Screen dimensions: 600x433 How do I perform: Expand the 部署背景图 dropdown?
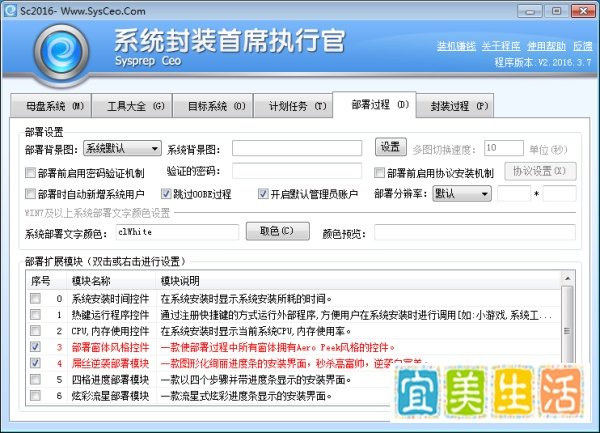[x=122, y=148]
